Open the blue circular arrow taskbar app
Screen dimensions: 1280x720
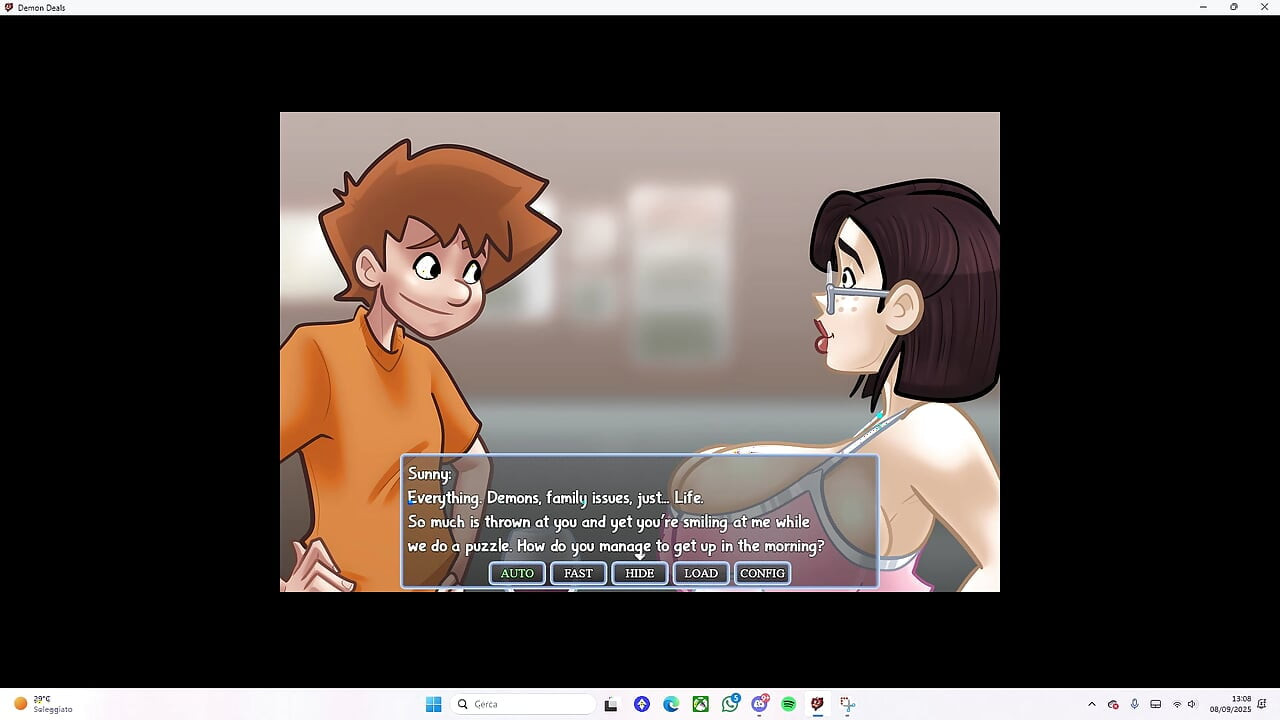(641, 704)
